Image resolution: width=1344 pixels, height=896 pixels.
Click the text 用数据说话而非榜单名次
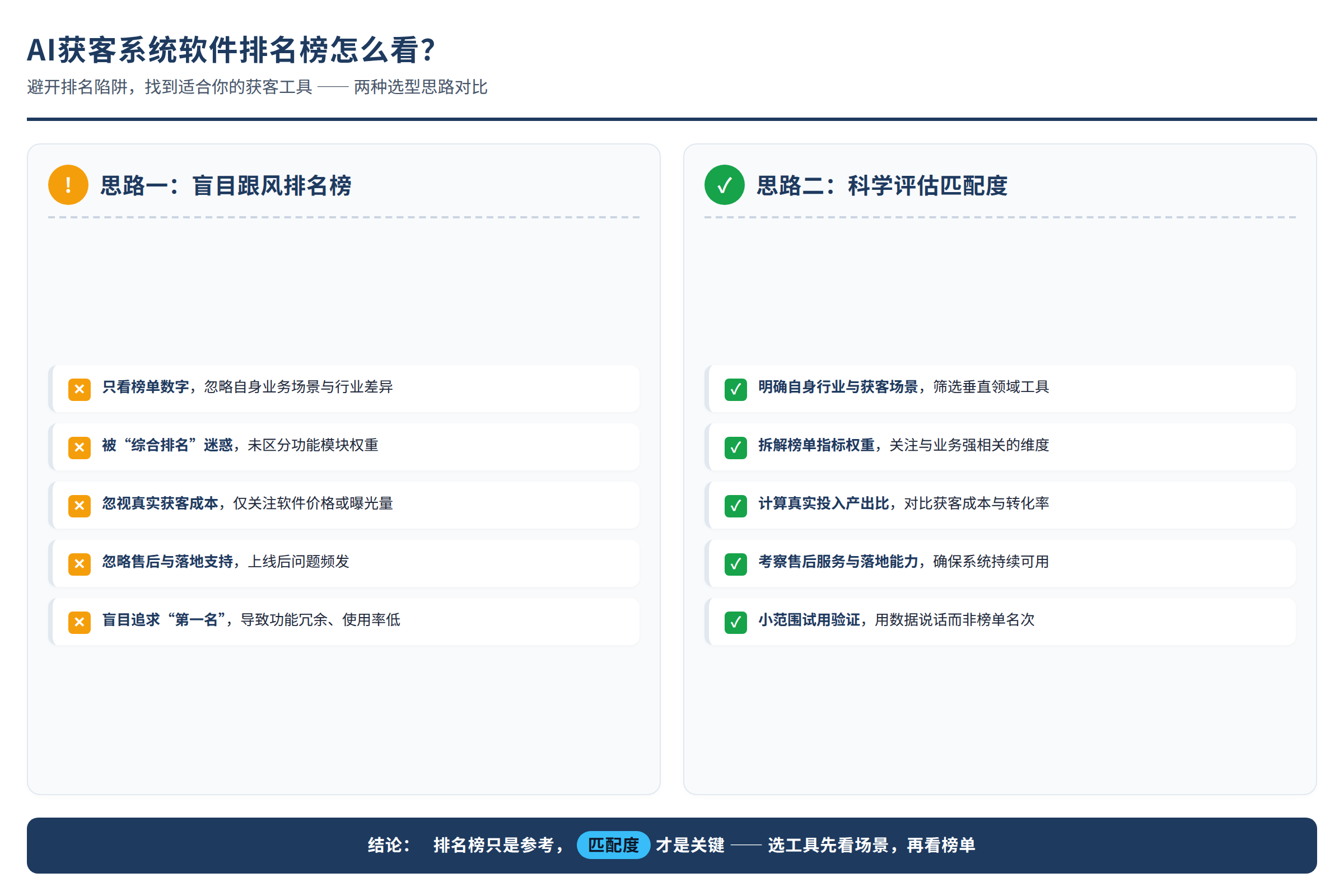click(955, 620)
